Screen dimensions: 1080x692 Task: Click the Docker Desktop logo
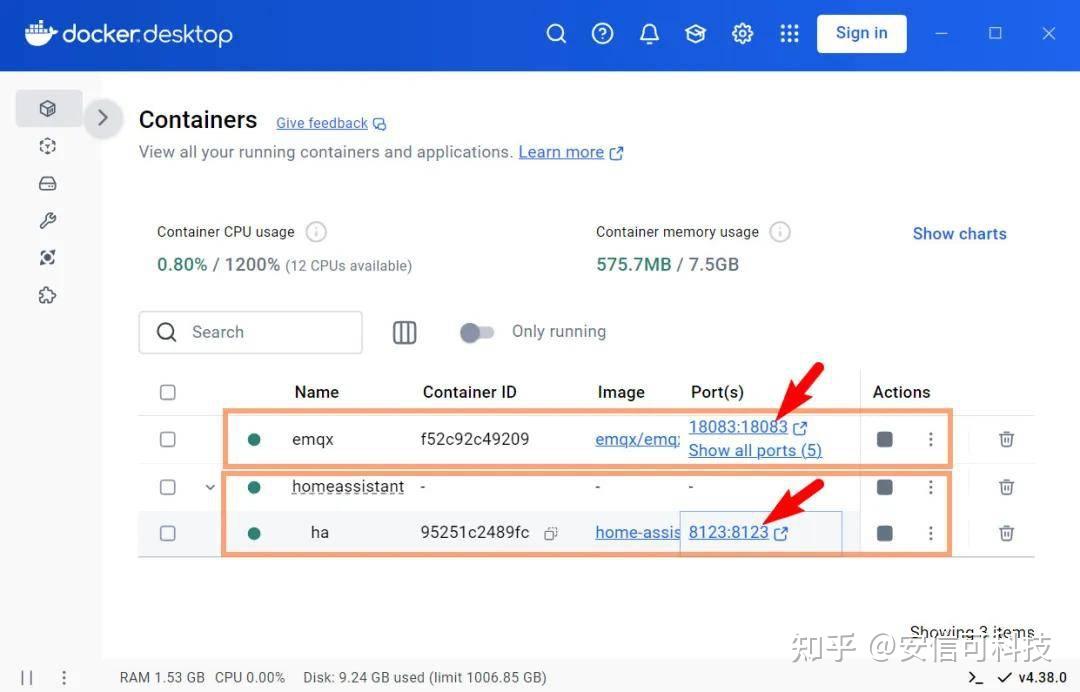click(x=129, y=34)
